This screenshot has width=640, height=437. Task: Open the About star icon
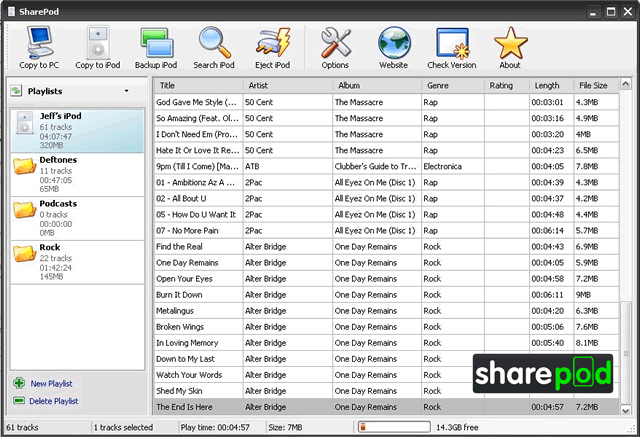pos(511,42)
